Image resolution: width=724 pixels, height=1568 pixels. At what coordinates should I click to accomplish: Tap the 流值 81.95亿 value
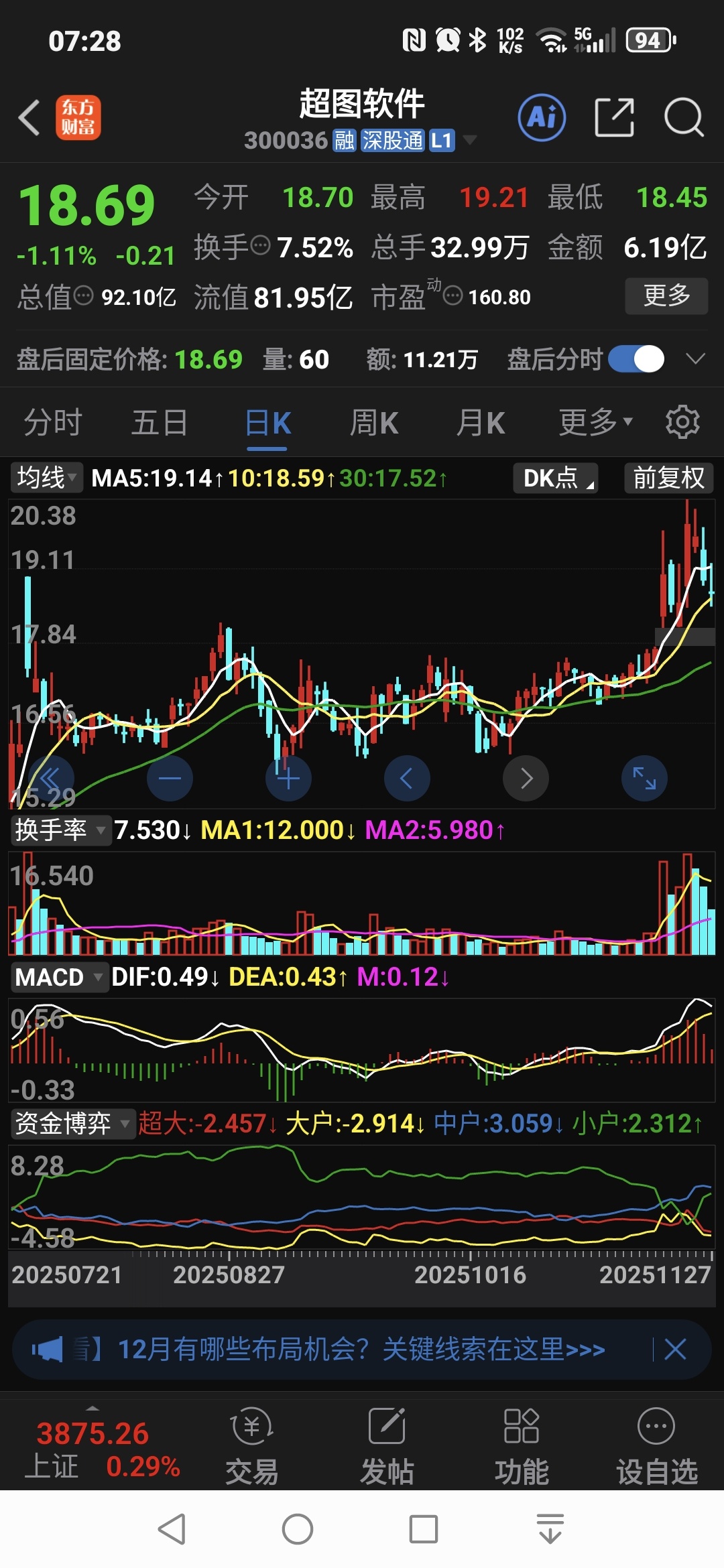tap(274, 297)
